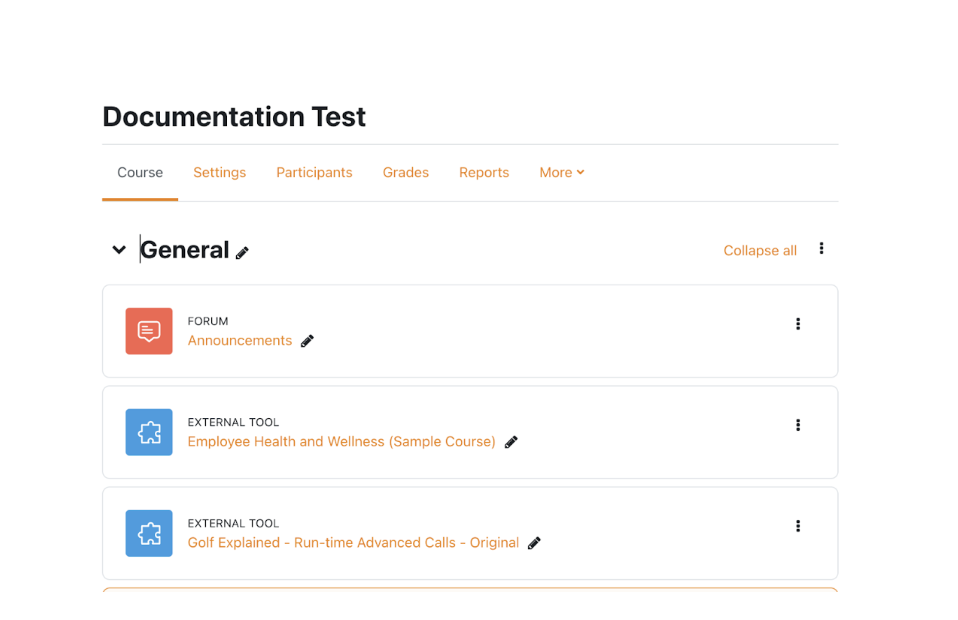Click the Employee Health external tool puzzle icon
Screen dimensions: 958x620
click(x=148, y=432)
